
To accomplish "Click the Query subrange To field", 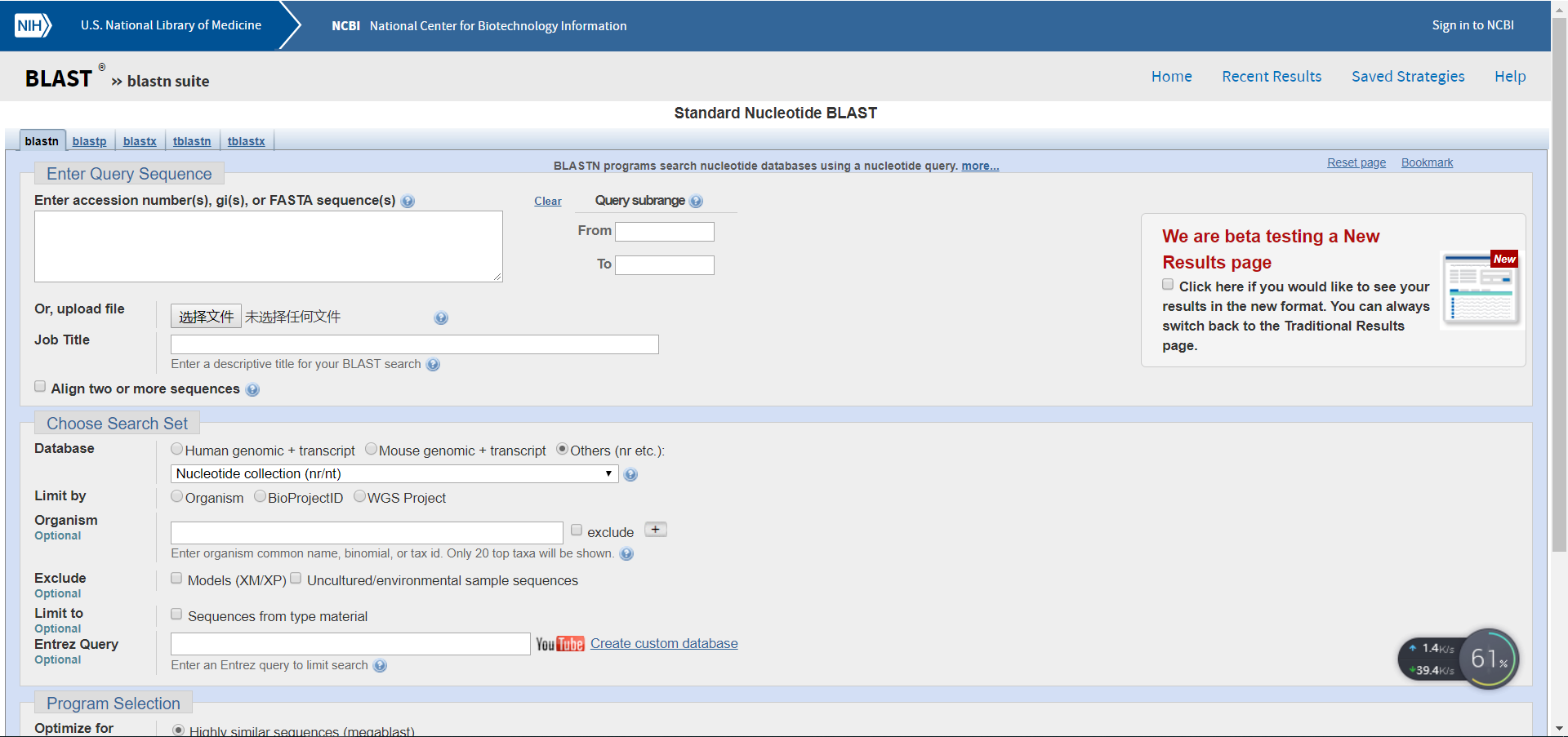I will (x=665, y=265).
